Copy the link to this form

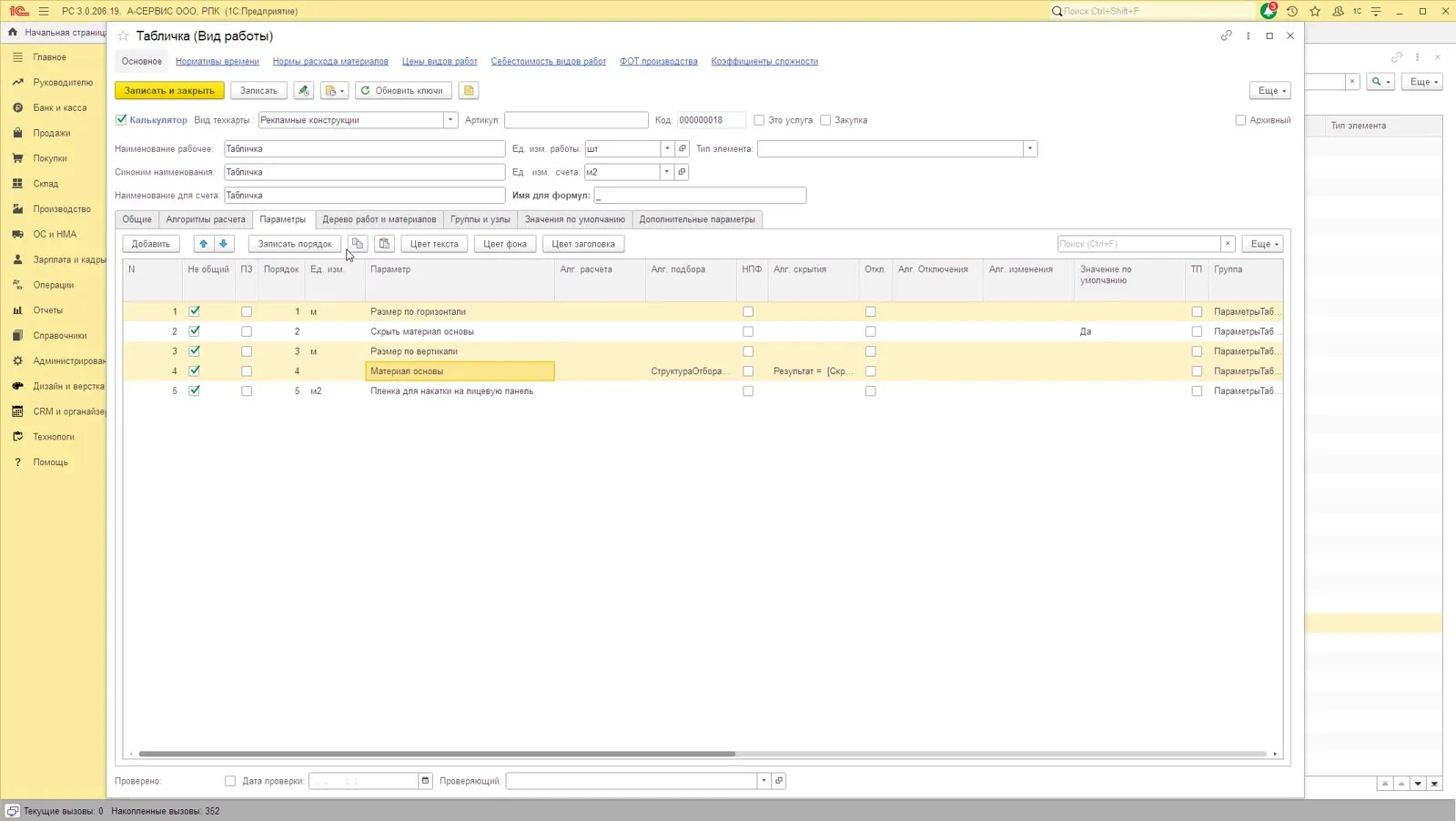[1226, 35]
